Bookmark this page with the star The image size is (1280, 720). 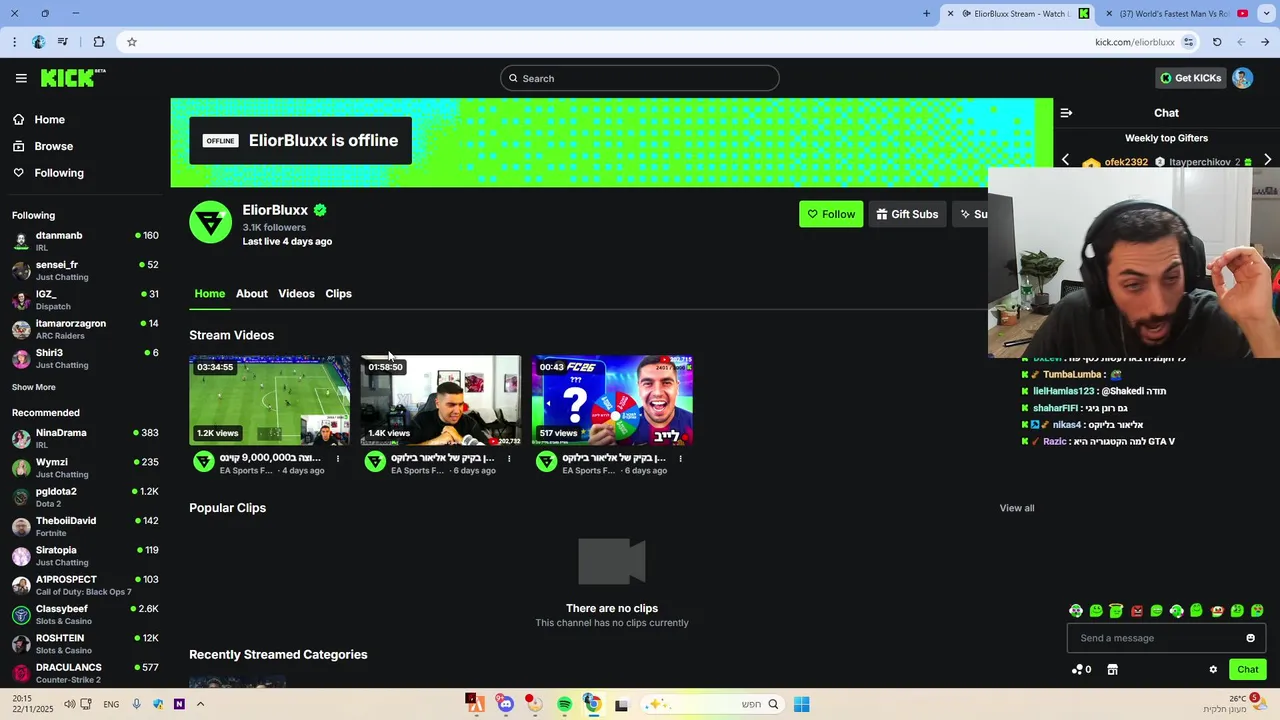(132, 42)
